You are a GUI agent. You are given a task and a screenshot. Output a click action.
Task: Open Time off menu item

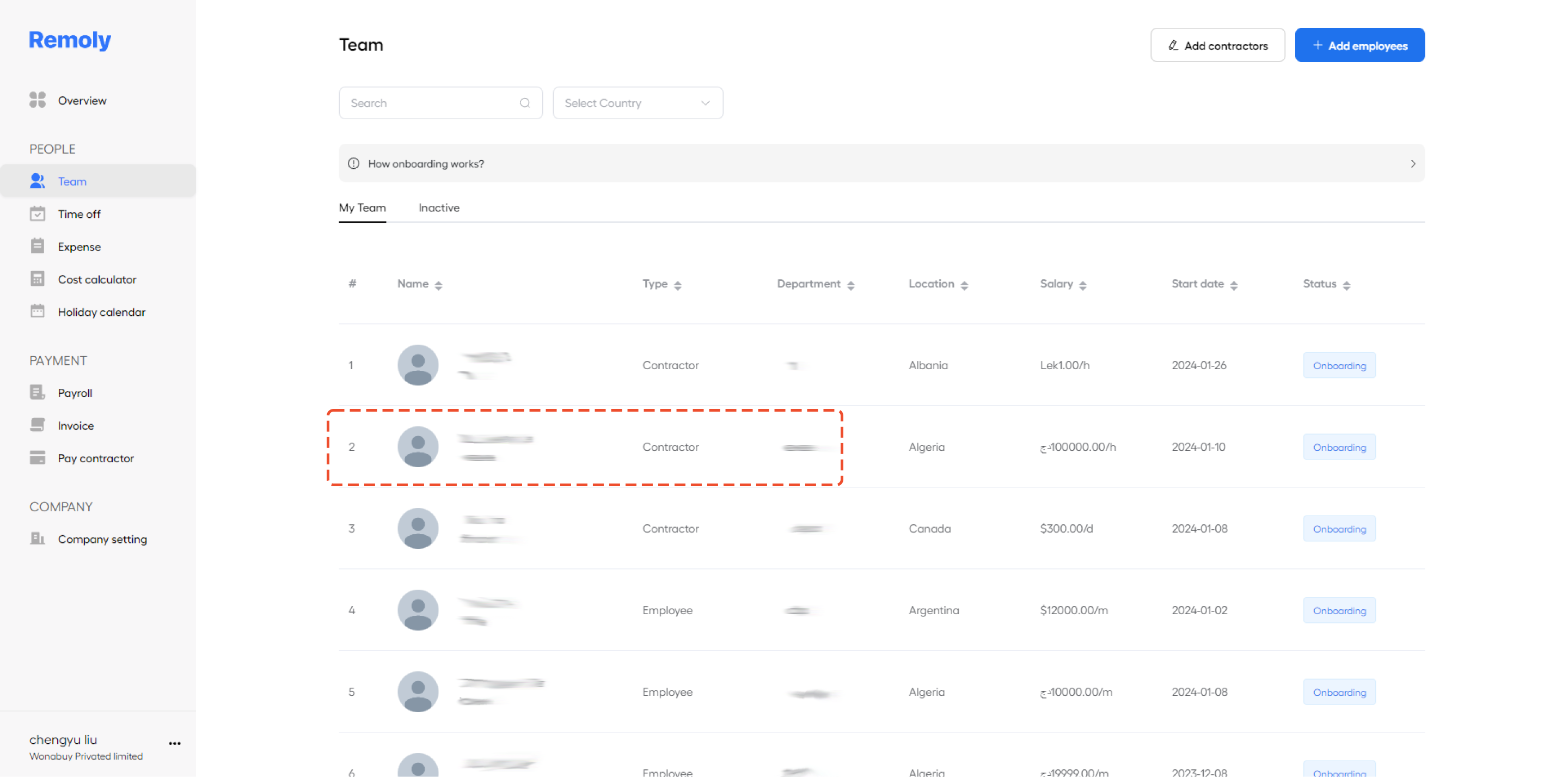pyautogui.click(x=79, y=214)
